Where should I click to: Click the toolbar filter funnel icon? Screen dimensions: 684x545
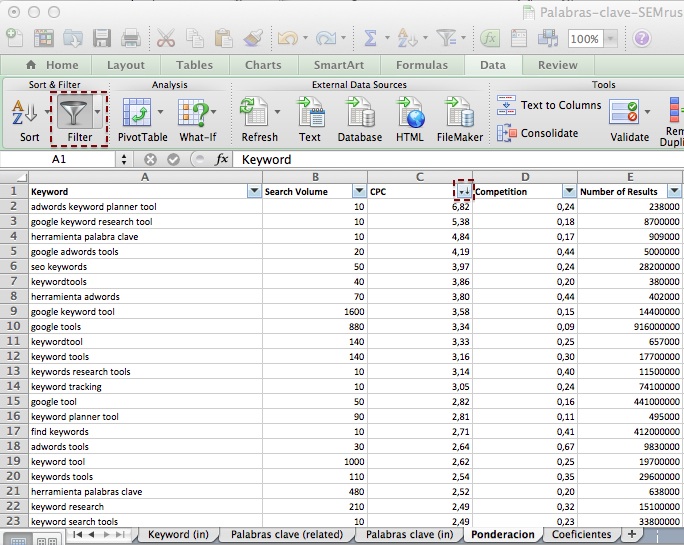pyautogui.click(x=446, y=38)
